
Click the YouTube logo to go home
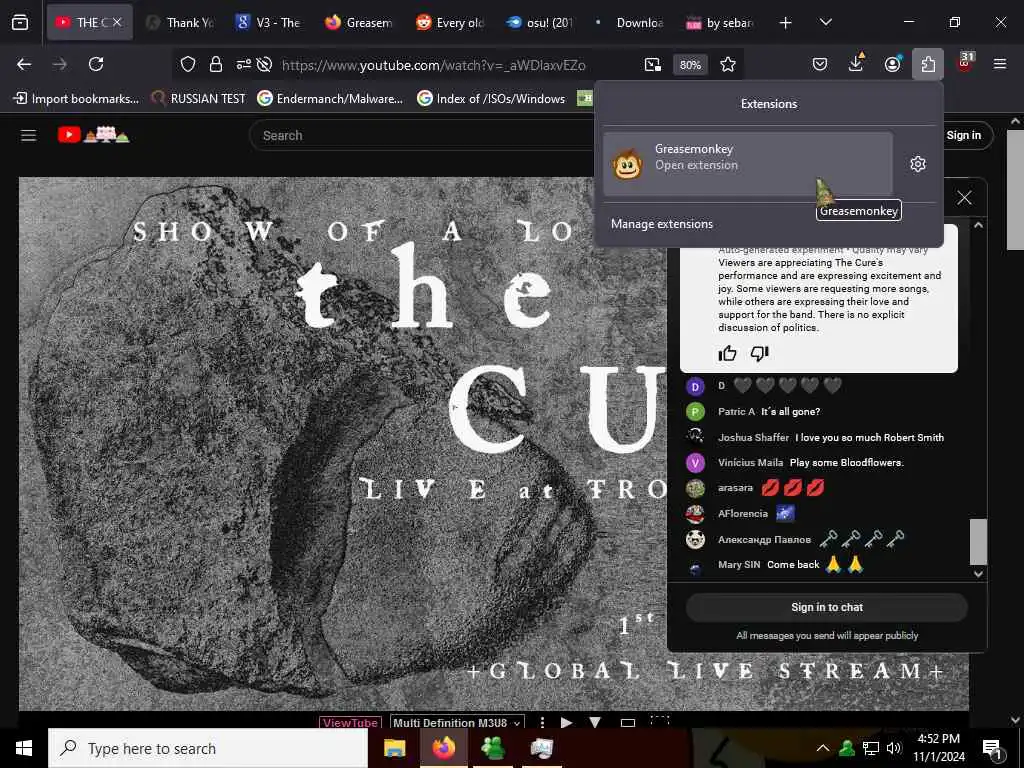pos(93,134)
